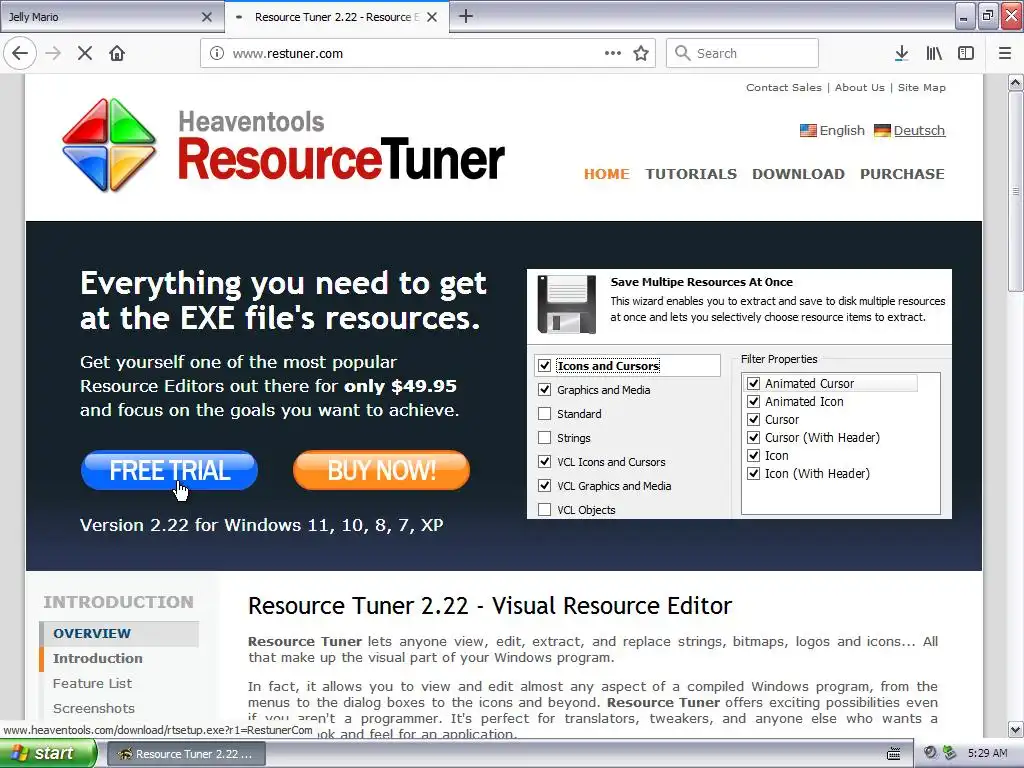Uncheck the Icon filter checkbox

tap(754, 455)
